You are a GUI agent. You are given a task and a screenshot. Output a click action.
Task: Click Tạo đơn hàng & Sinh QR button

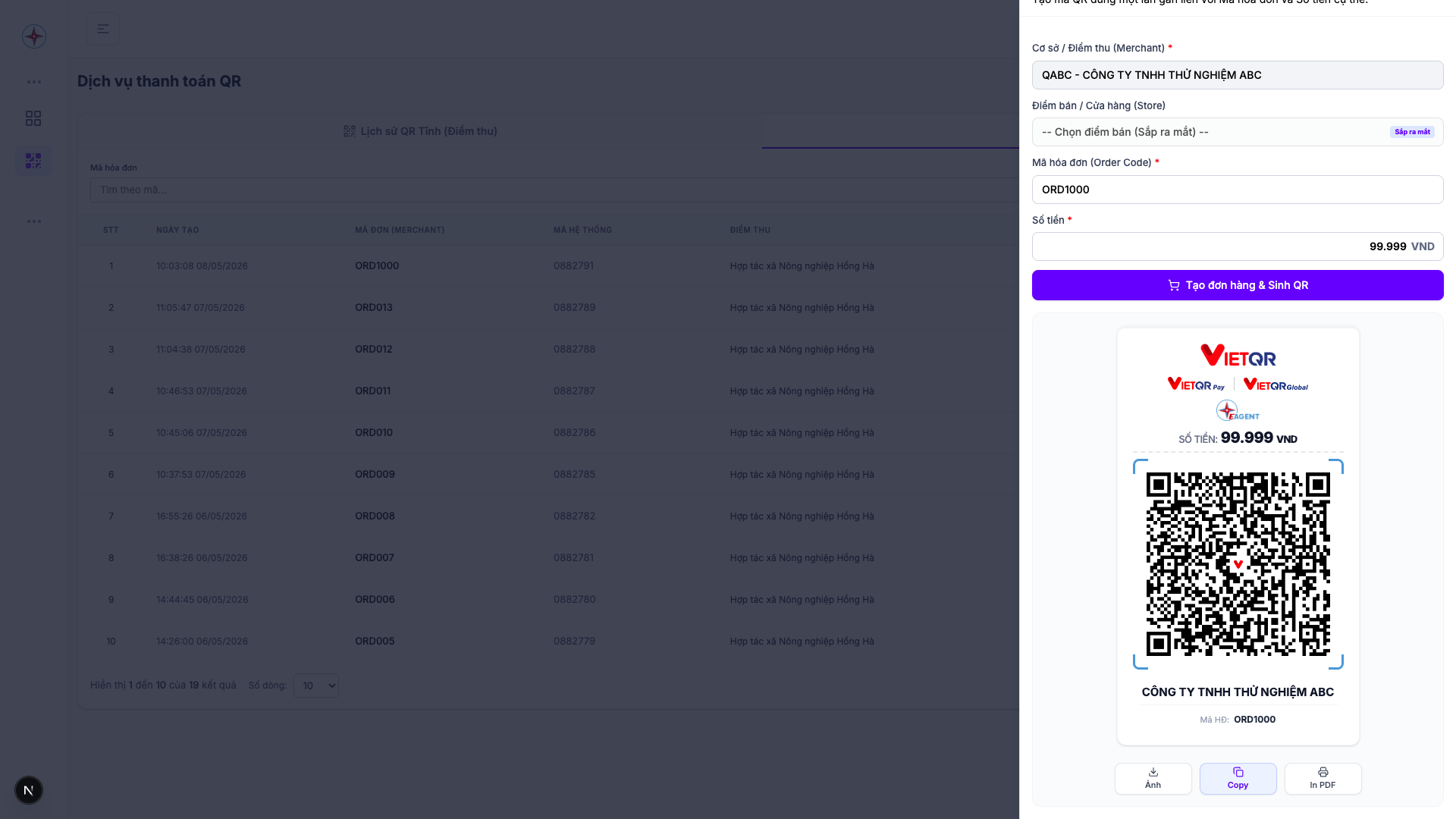click(x=1238, y=285)
